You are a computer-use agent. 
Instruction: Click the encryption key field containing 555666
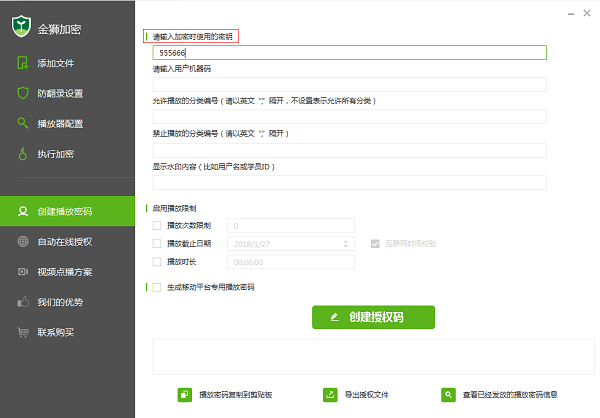point(349,52)
